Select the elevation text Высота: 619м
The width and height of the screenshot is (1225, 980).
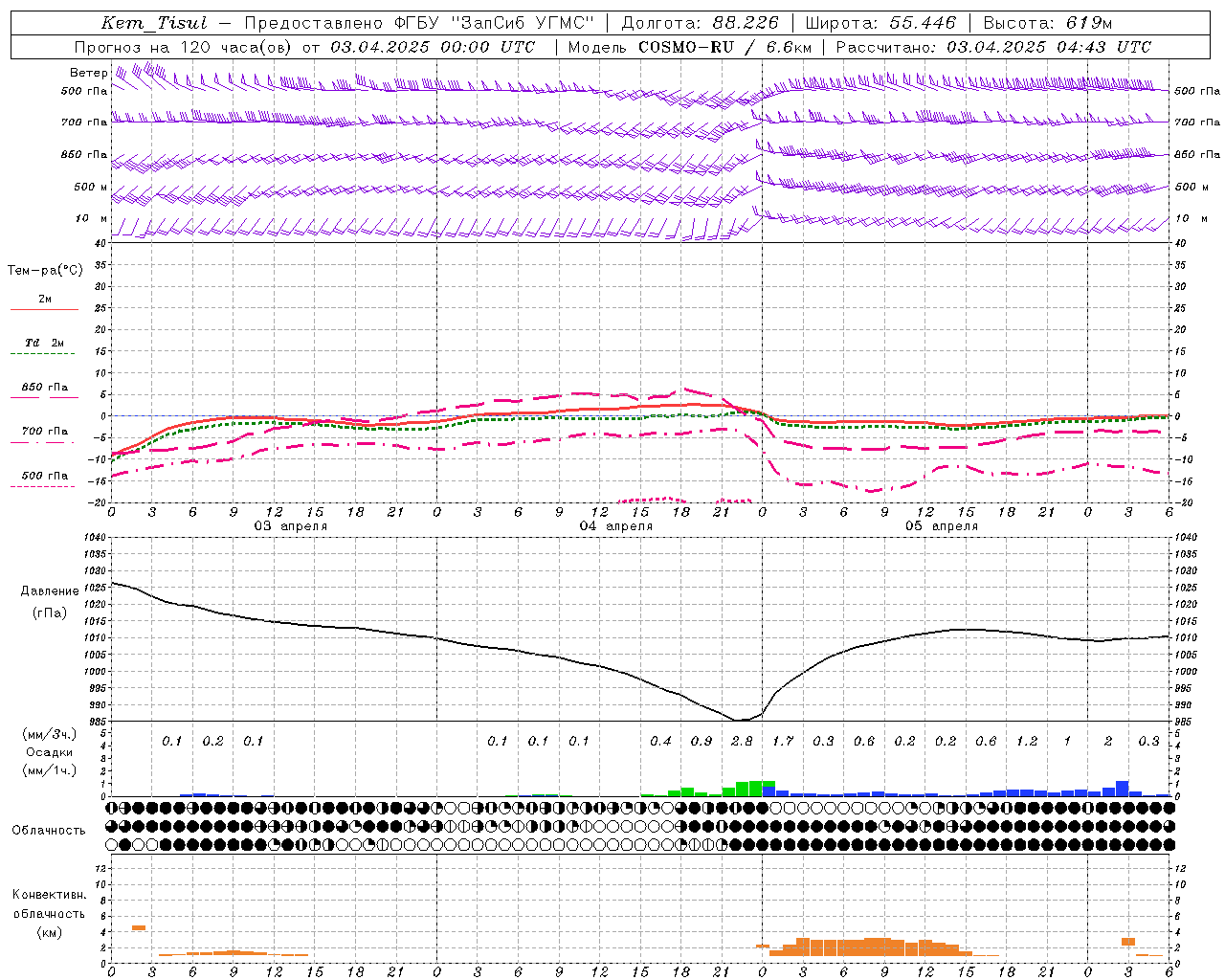click(x=1048, y=23)
